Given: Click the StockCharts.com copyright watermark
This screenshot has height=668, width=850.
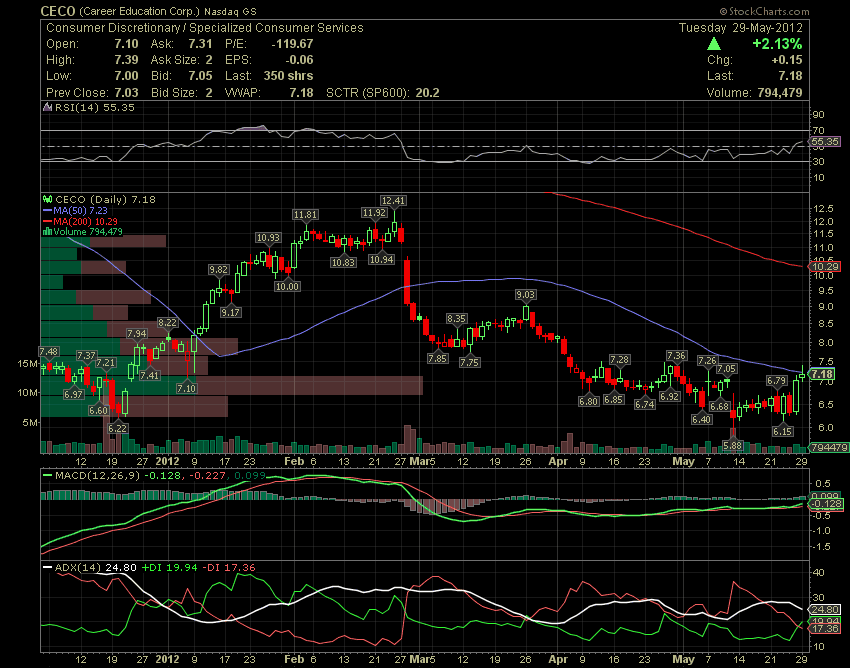Looking at the screenshot, I should click(764, 11).
